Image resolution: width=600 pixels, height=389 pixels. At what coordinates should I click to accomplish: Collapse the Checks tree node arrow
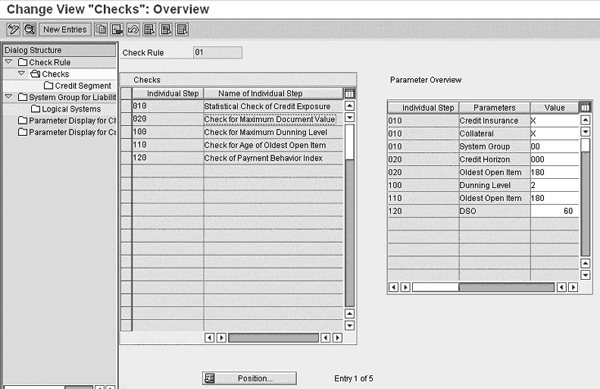[x=22, y=73]
